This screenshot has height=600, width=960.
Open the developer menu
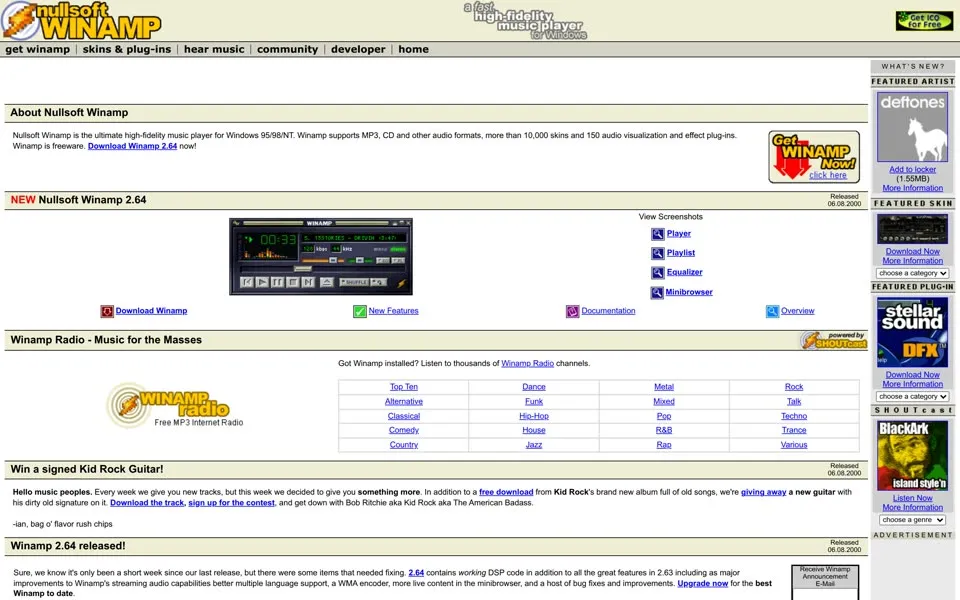coord(358,50)
